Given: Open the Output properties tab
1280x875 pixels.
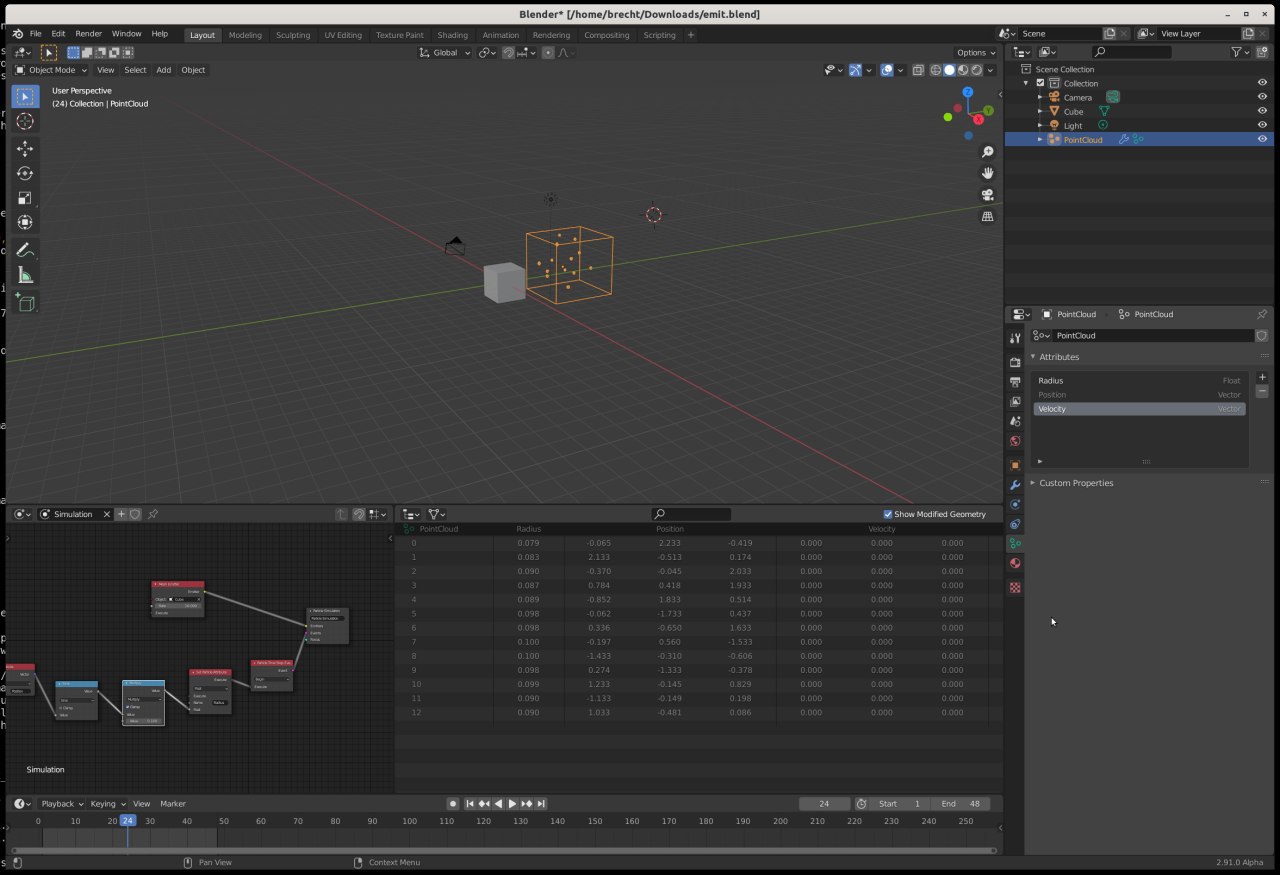Looking at the screenshot, I should point(1015,382).
